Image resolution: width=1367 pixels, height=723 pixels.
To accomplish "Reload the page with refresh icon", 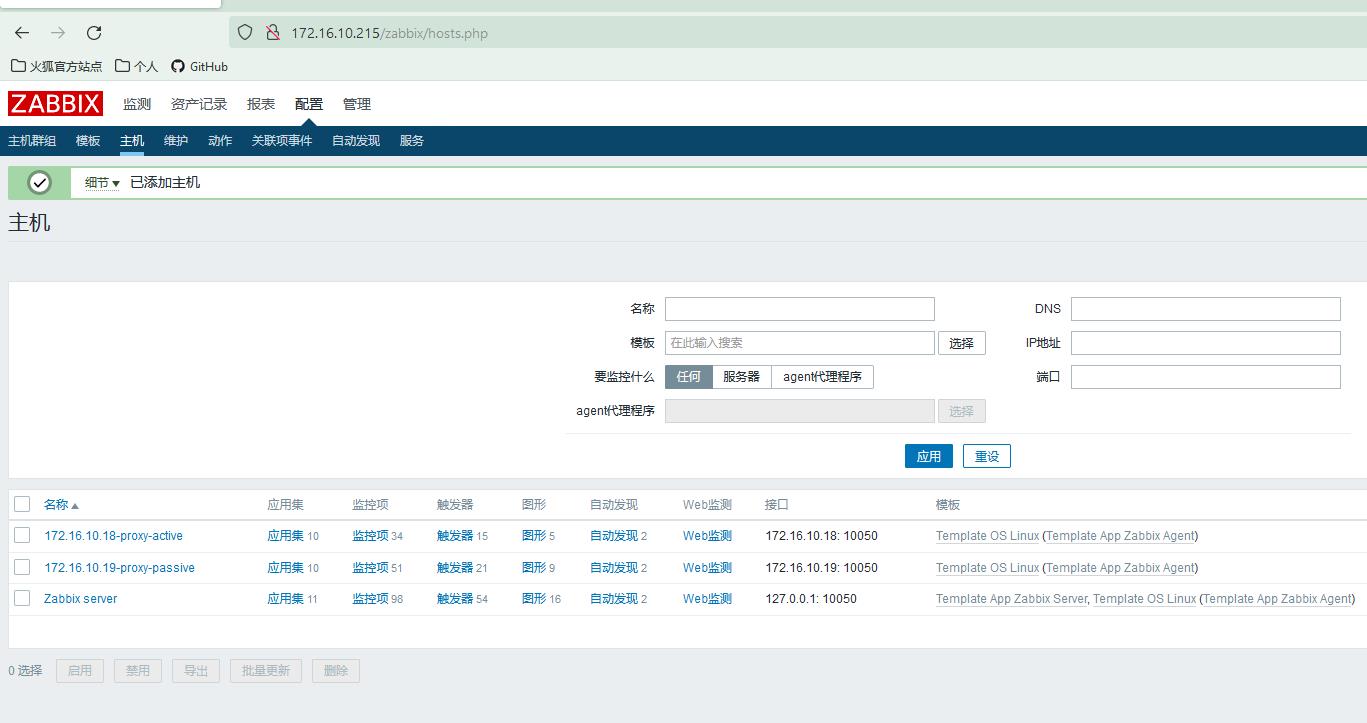I will click(94, 33).
